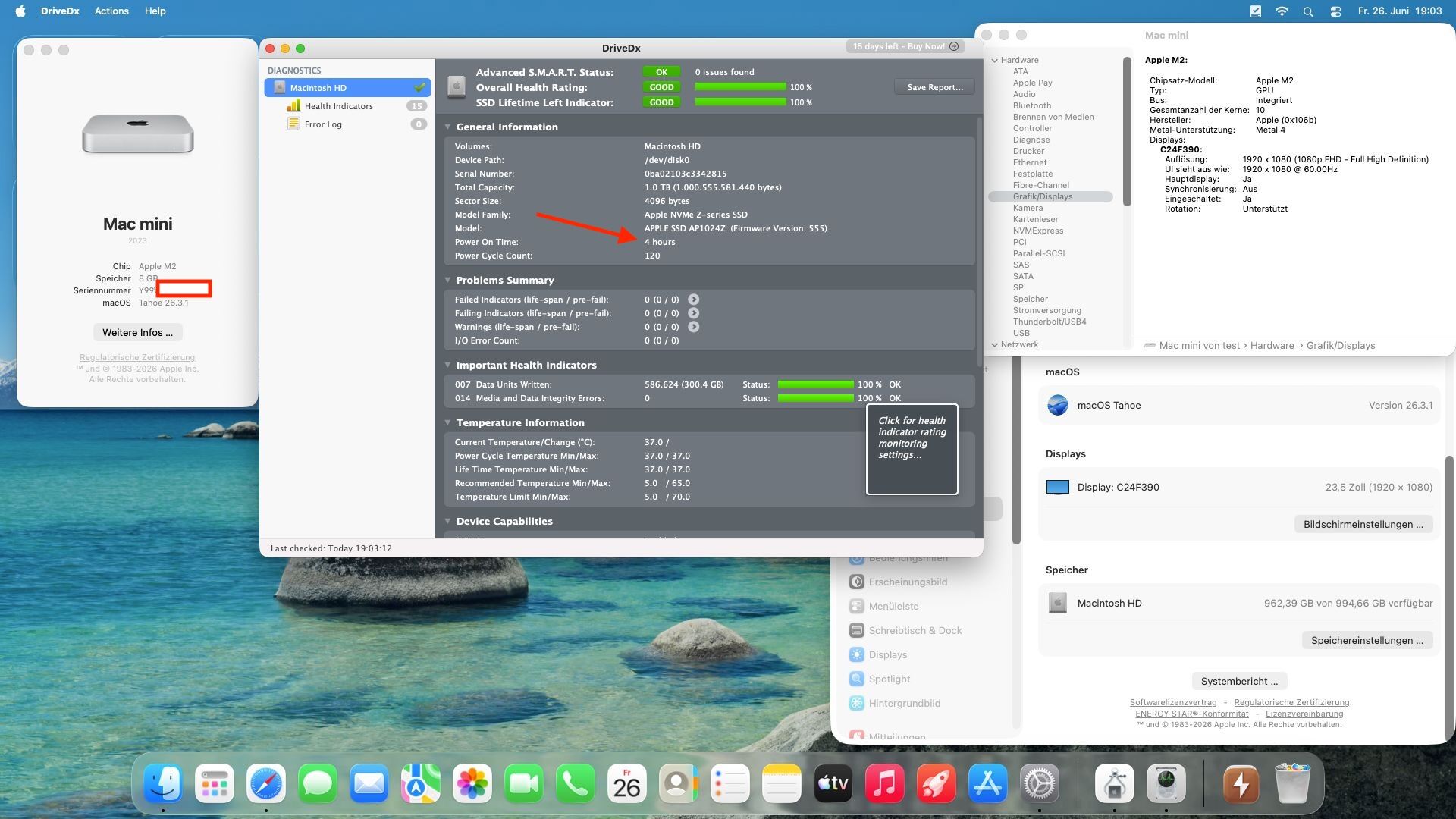
Task: Open System Settings gear in Dock
Action: point(1040,783)
